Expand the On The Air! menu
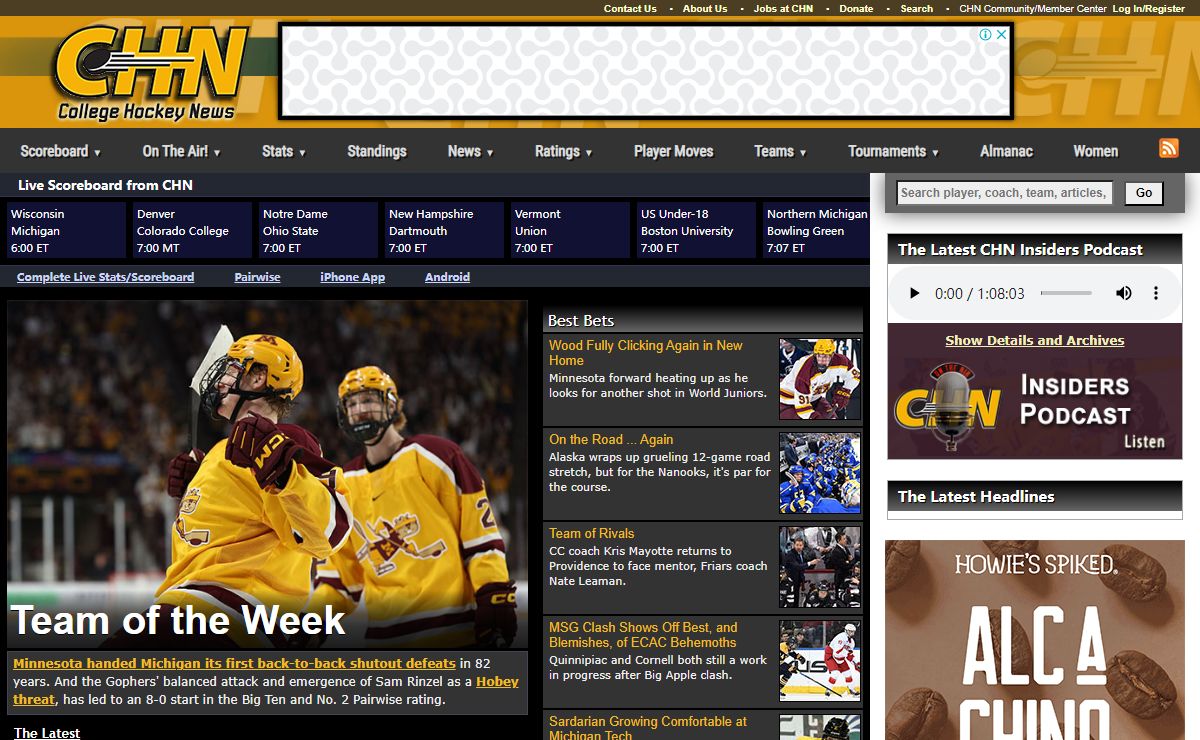 [182, 151]
